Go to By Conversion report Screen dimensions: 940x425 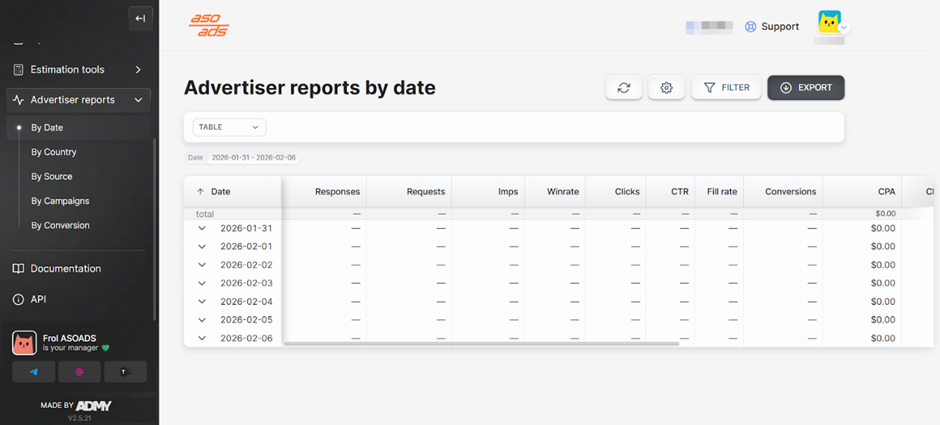pos(60,225)
